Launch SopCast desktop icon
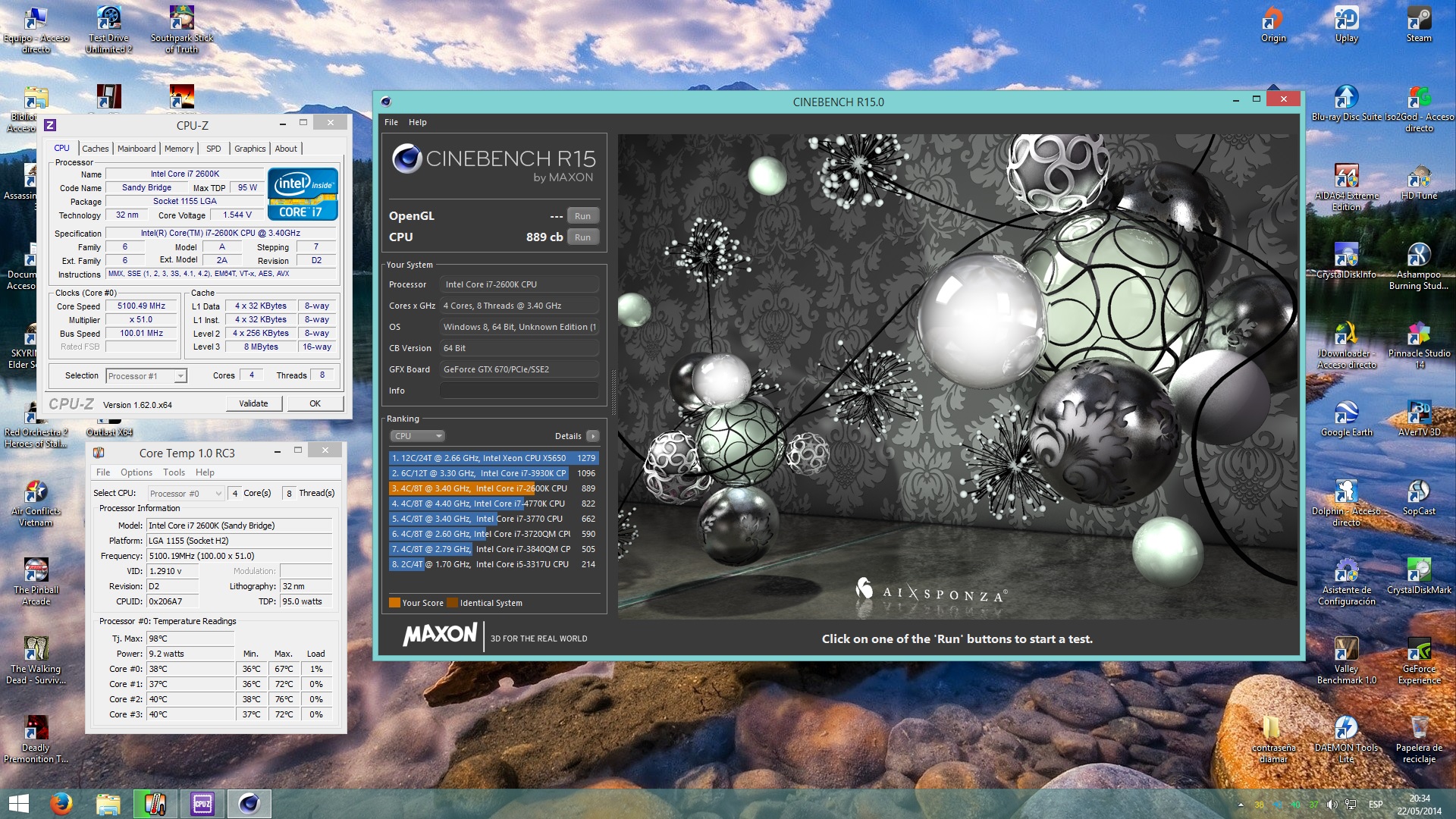 tap(1419, 498)
